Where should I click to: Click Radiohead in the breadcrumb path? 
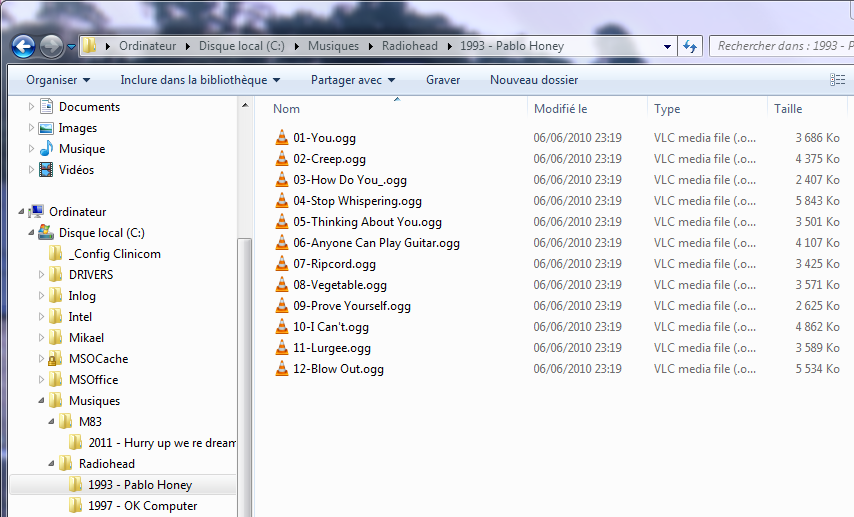pos(410,46)
